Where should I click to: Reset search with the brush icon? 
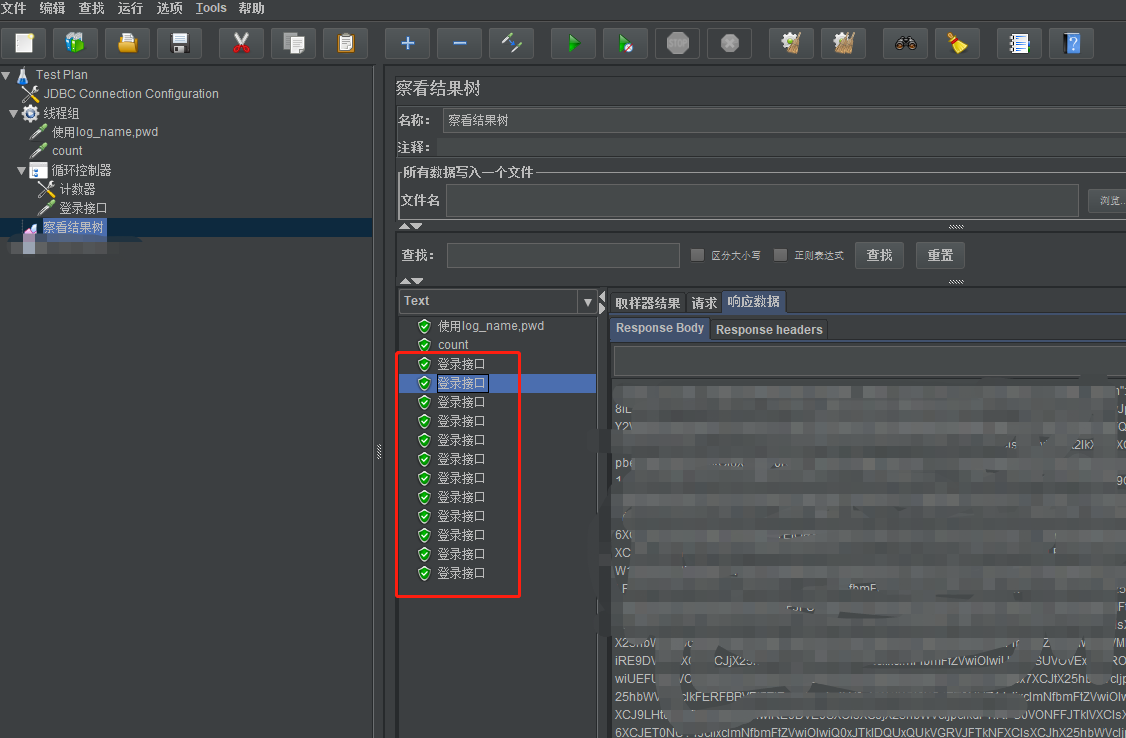point(957,43)
